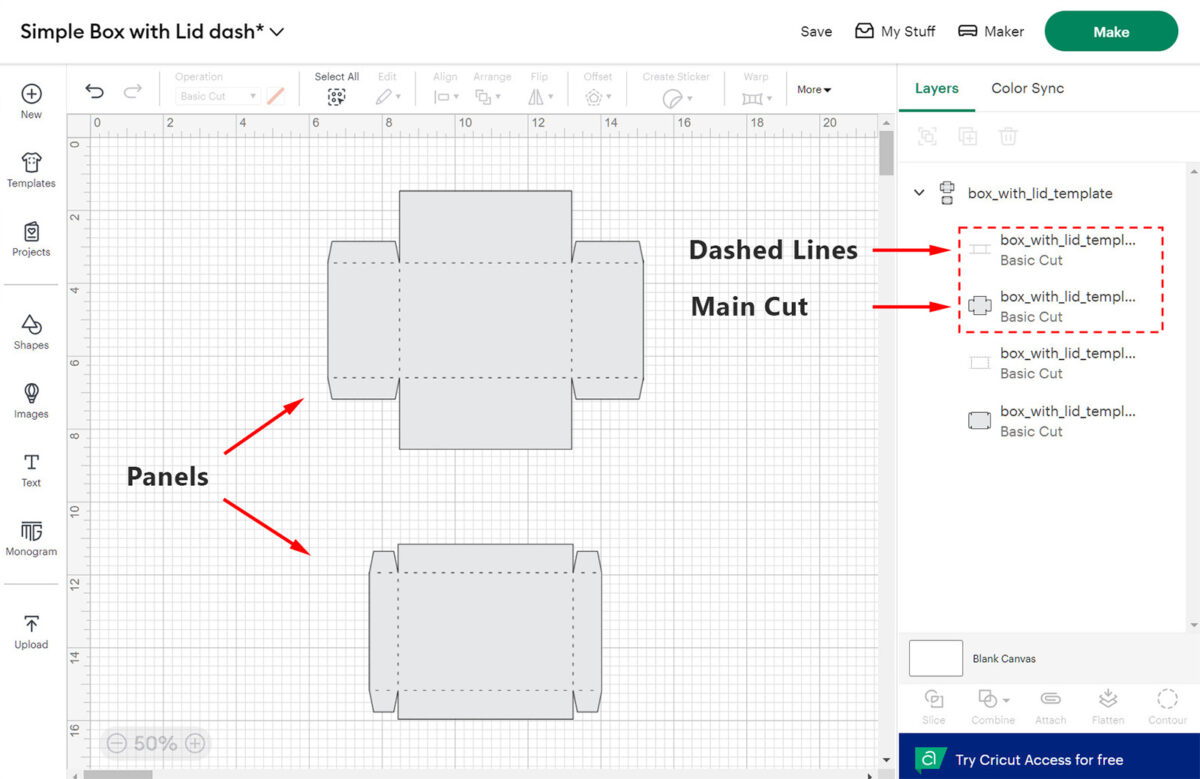
Task: Open the Monogram tool
Action: point(31,536)
